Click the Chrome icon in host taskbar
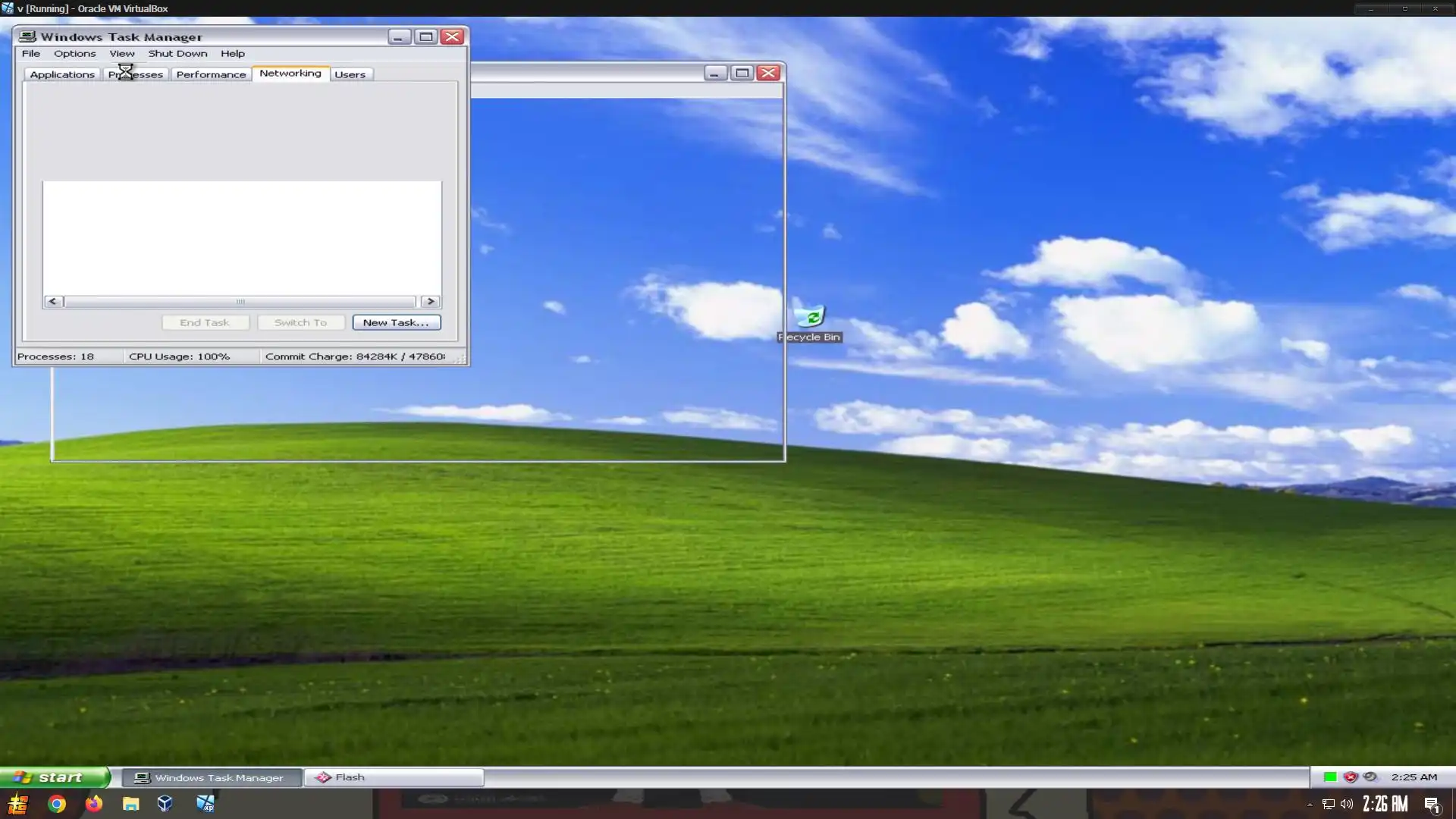The image size is (1456, 819). click(57, 804)
